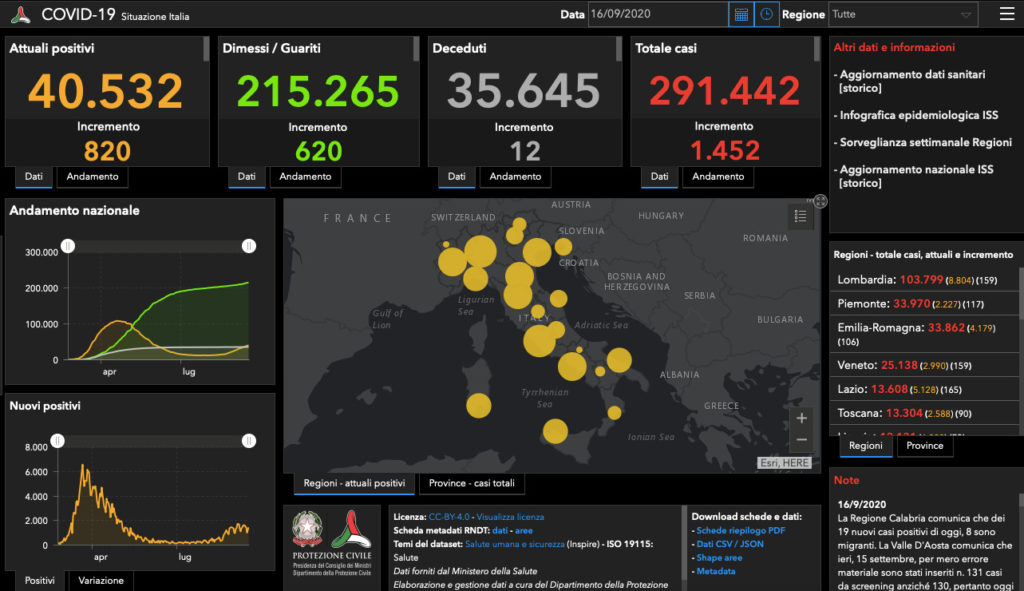Click the Protezione Civile logo

(x=330, y=540)
